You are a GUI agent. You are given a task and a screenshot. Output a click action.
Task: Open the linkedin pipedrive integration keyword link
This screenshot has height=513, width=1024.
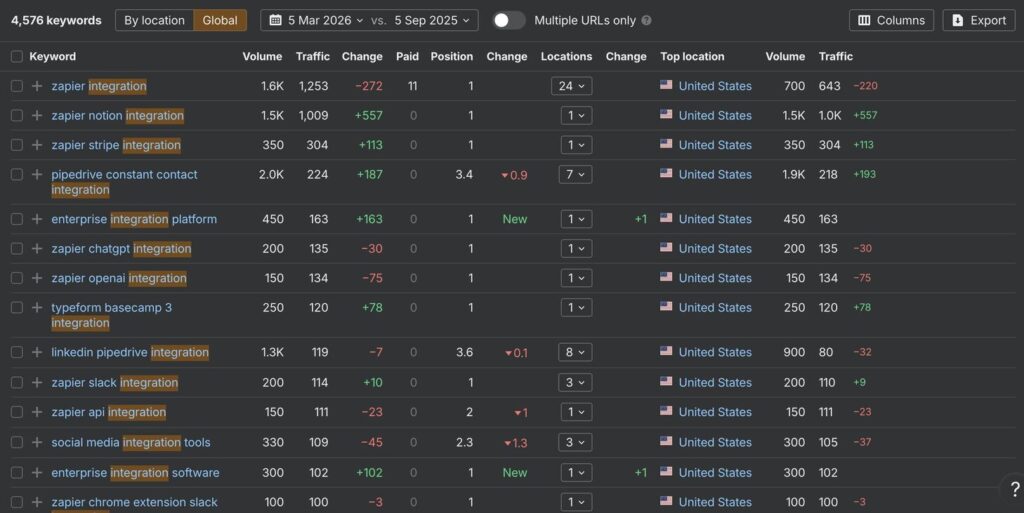pos(130,352)
